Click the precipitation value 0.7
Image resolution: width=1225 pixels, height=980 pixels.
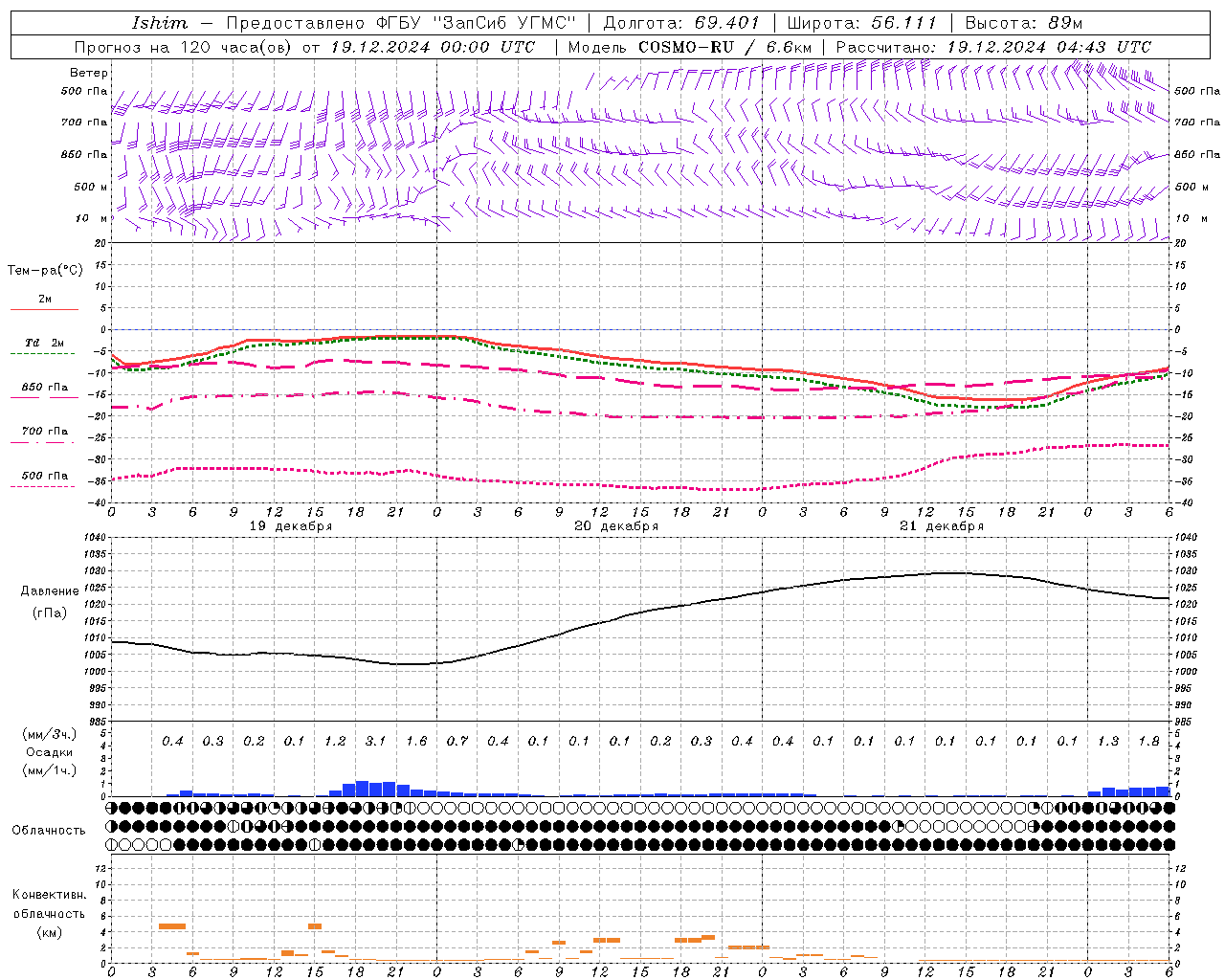pos(457,742)
